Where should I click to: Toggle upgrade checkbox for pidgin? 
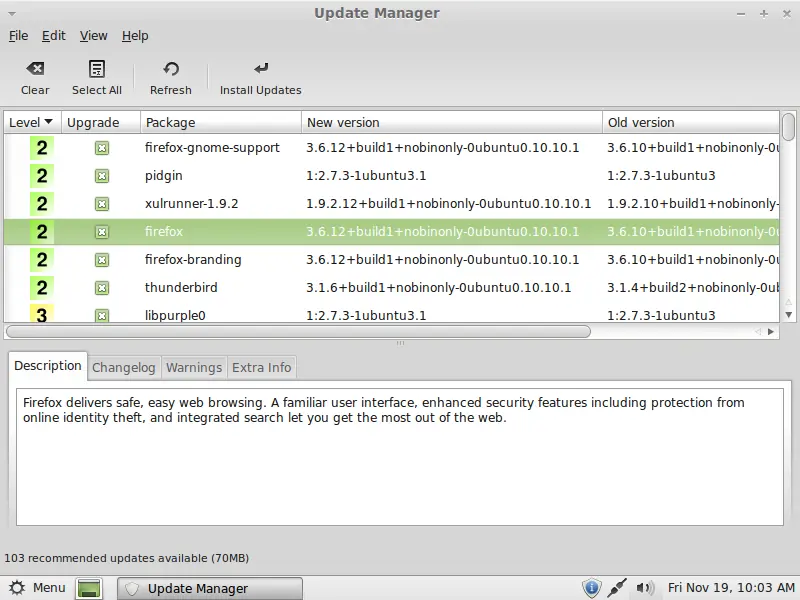(102, 176)
